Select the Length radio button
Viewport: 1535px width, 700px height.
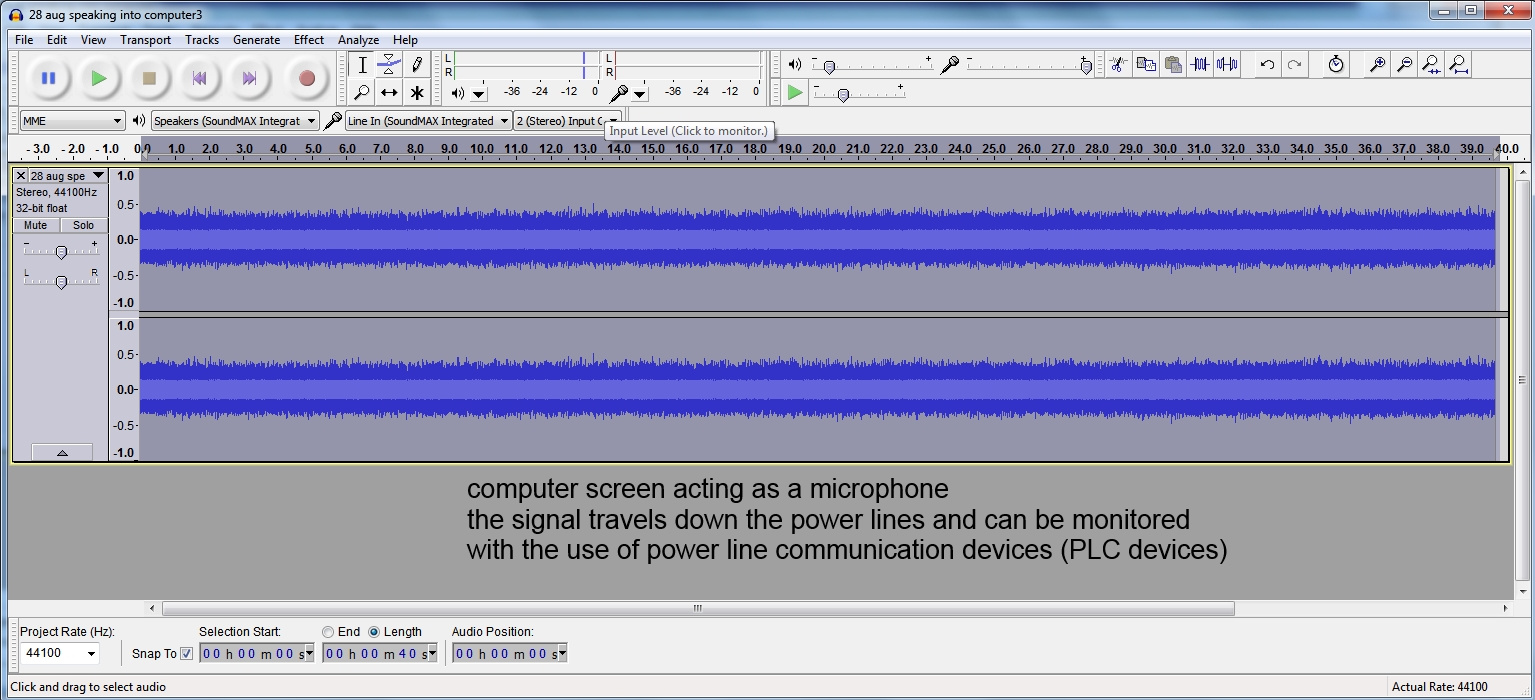374,632
